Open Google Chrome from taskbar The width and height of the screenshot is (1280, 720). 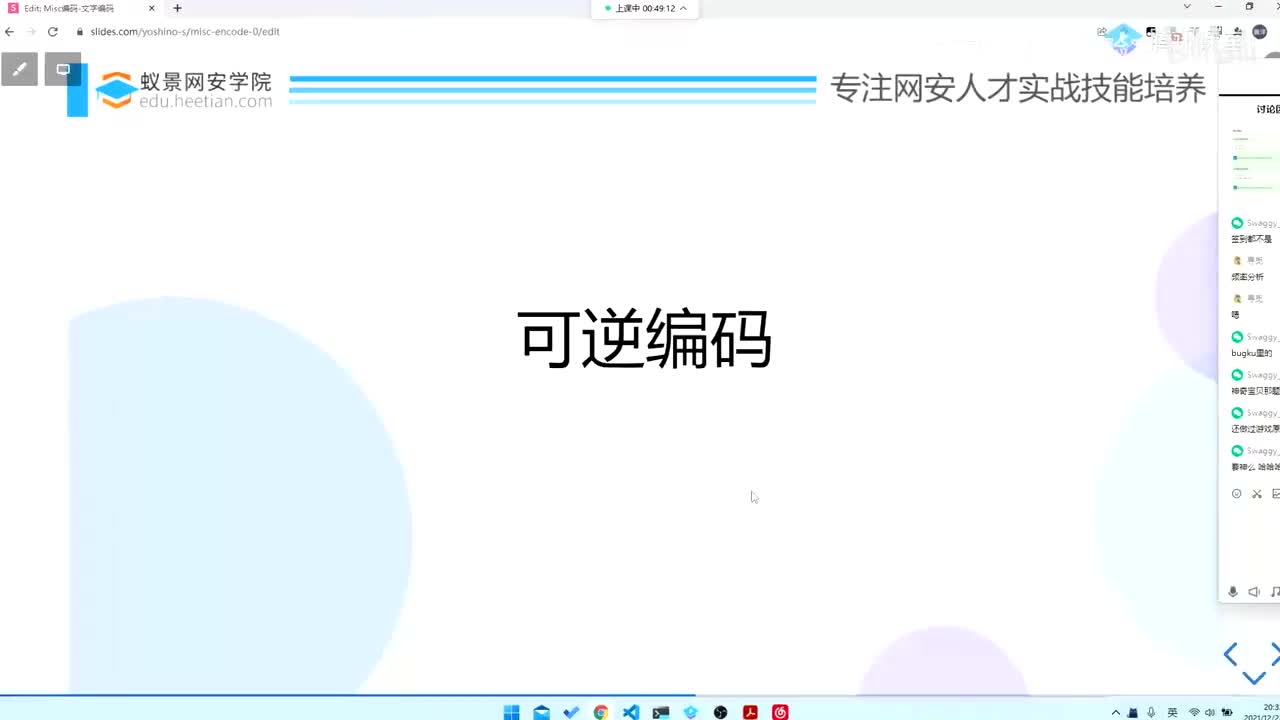[601, 712]
